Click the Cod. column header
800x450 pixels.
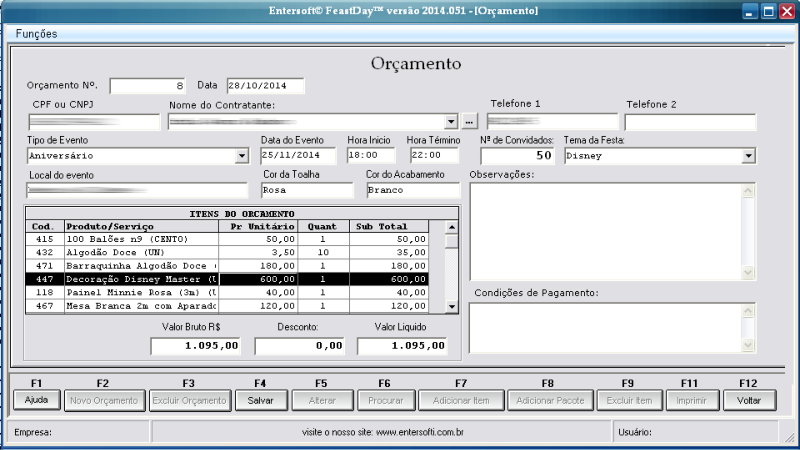[x=45, y=227]
